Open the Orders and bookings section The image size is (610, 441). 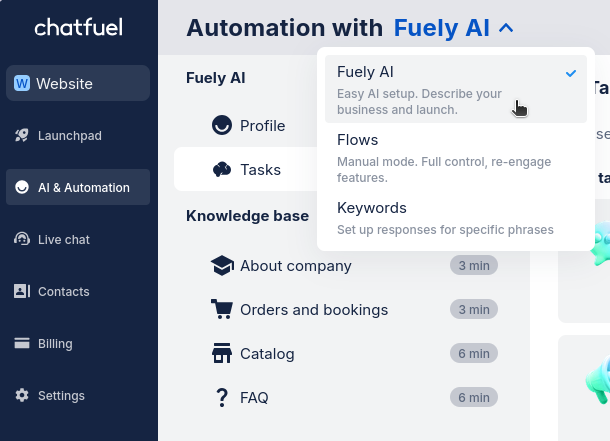(x=314, y=310)
